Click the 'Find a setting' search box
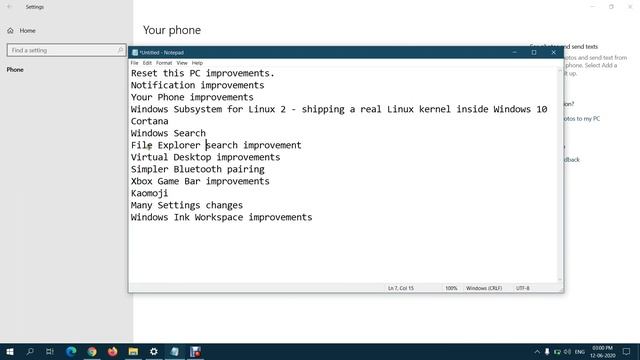Viewport: 640px width, 360px height. (x=67, y=50)
